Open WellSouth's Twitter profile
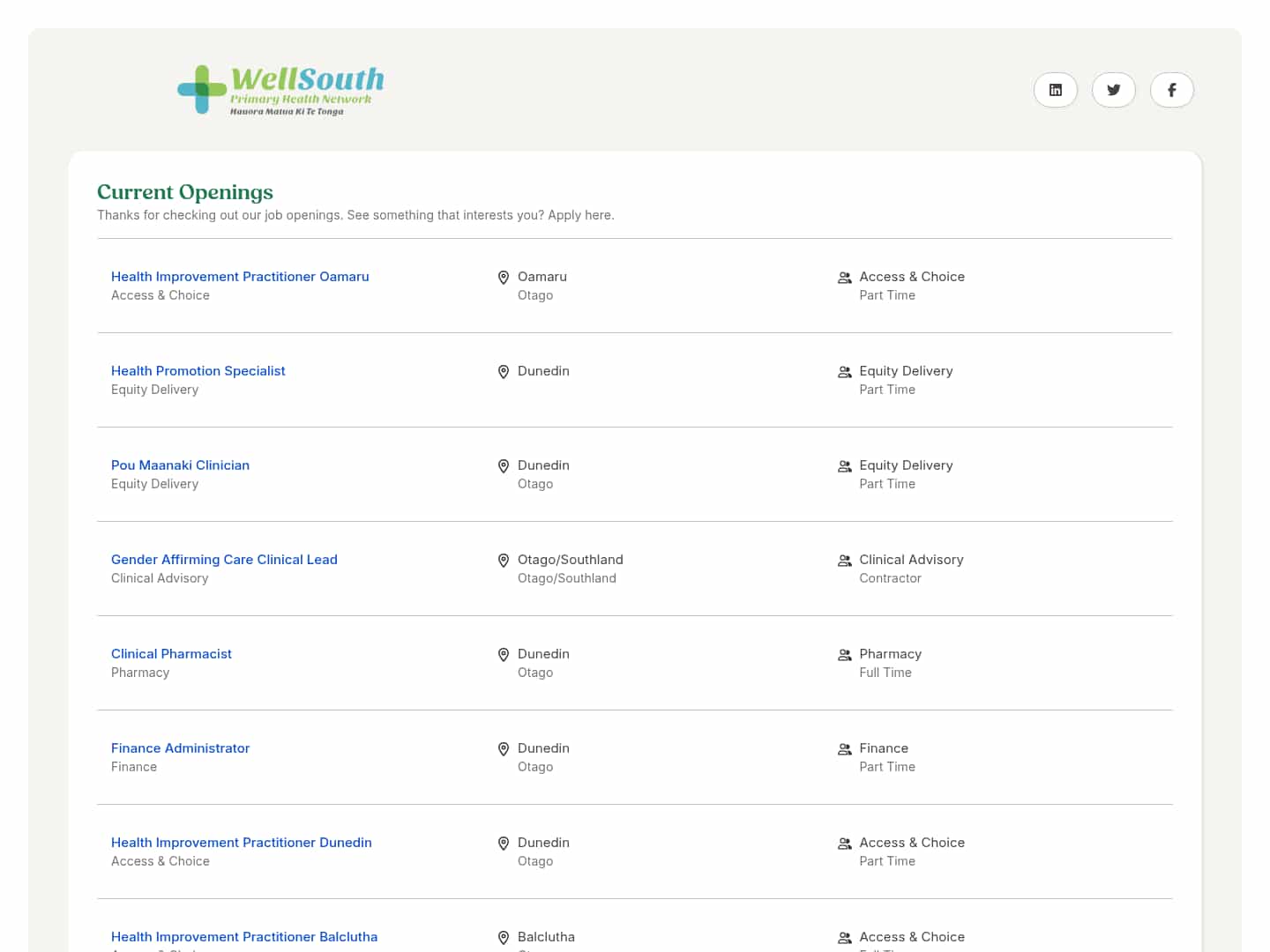Screen dimensions: 1270x952 1113,89
